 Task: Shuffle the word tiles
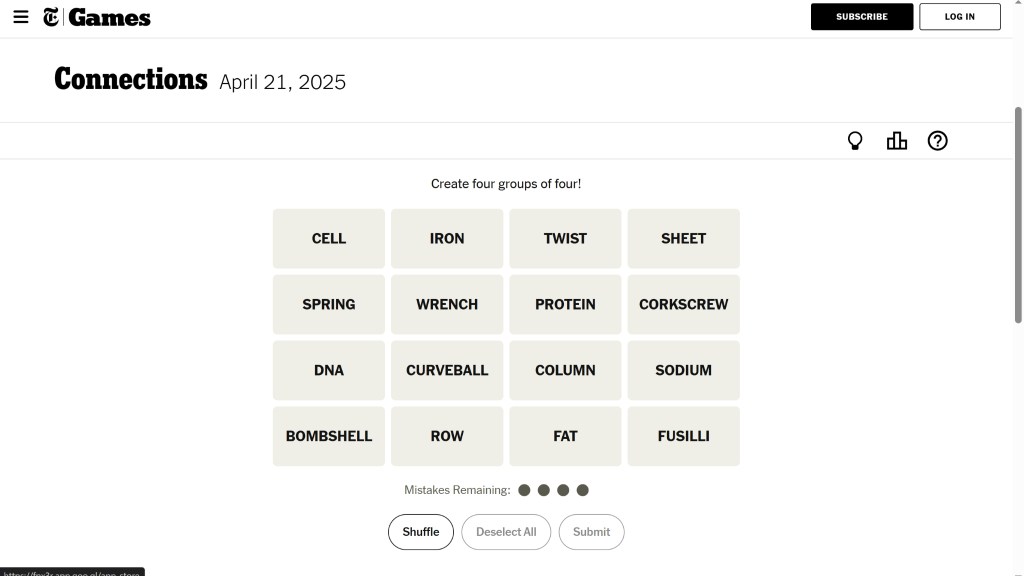click(421, 532)
